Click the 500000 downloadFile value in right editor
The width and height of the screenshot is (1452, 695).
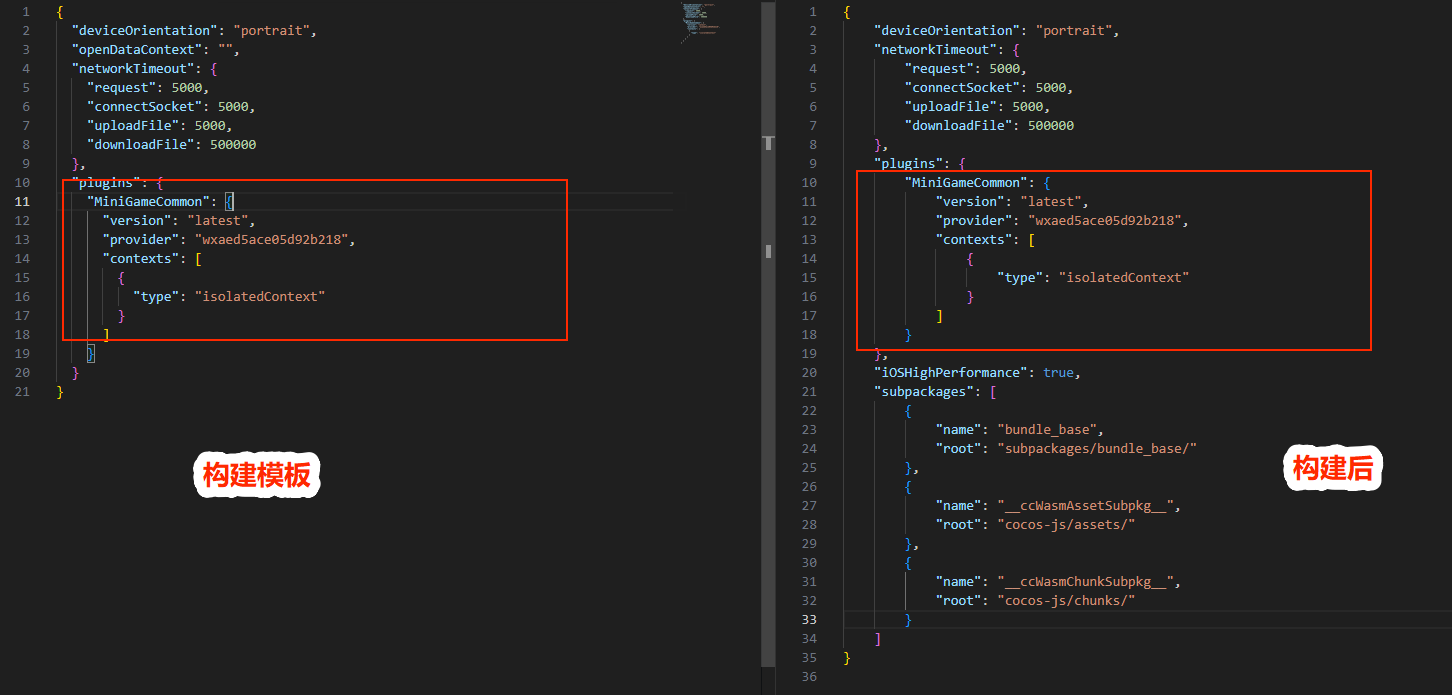pyautogui.click(x=1051, y=125)
